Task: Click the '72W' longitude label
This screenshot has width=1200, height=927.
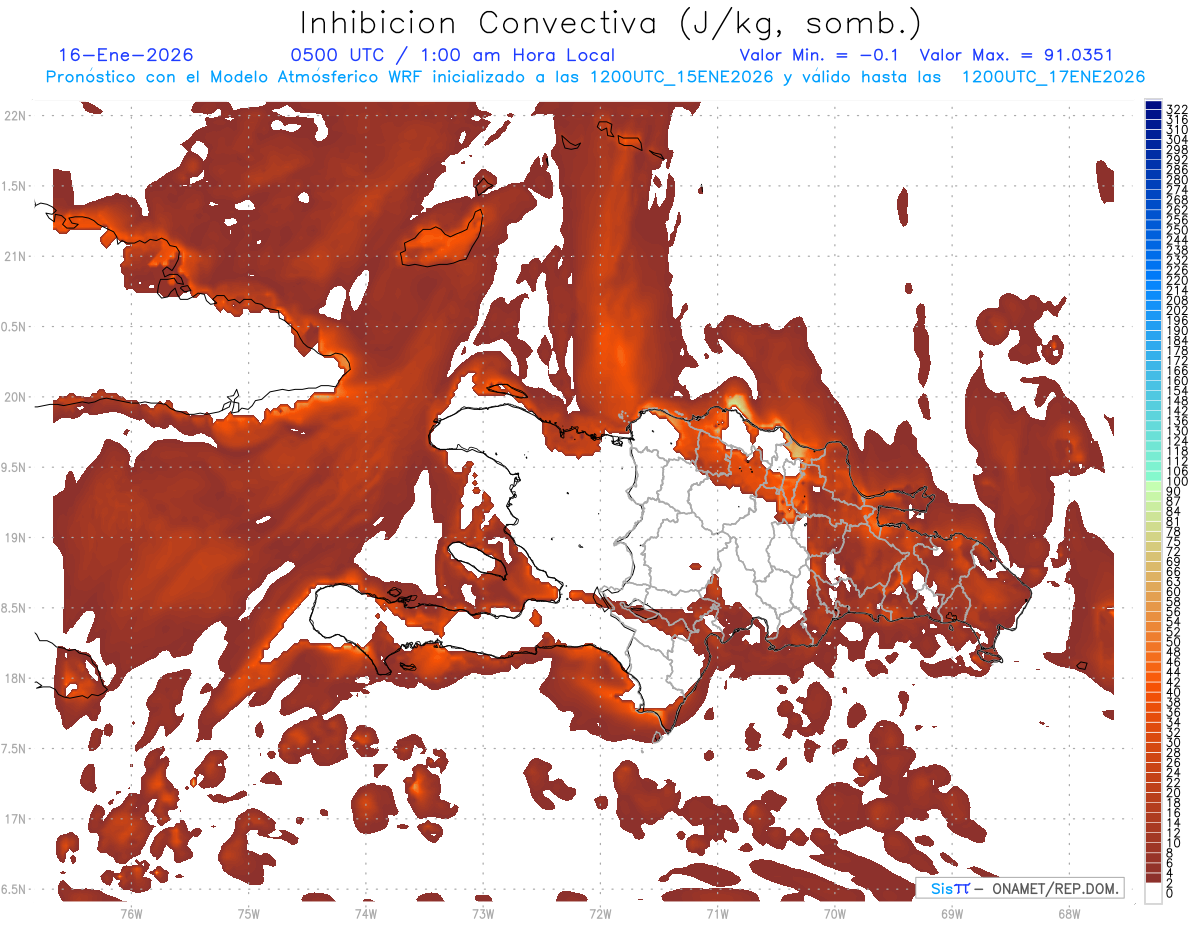Action: (x=600, y=913)
